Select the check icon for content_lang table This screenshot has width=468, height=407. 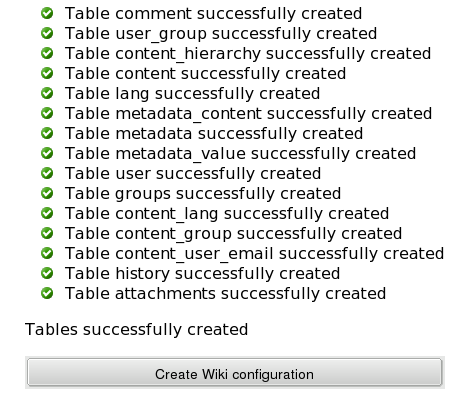(x=47, y=213)
